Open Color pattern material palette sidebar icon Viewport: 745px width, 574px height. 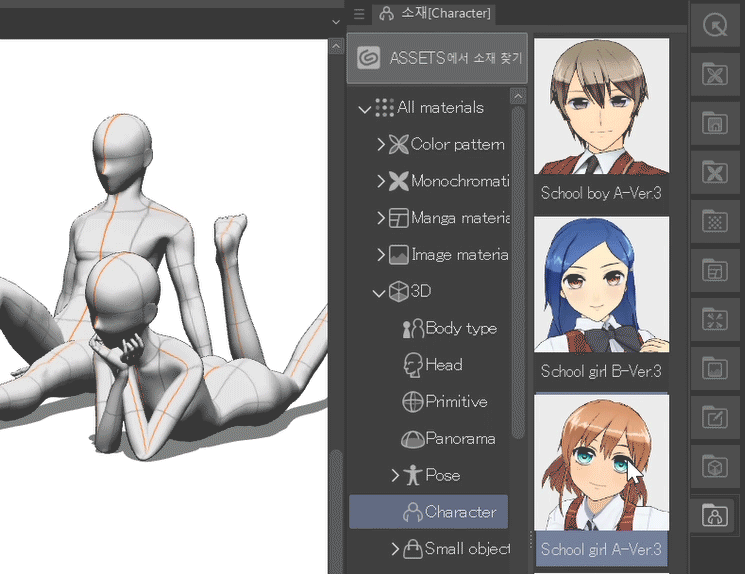(715, 74)
